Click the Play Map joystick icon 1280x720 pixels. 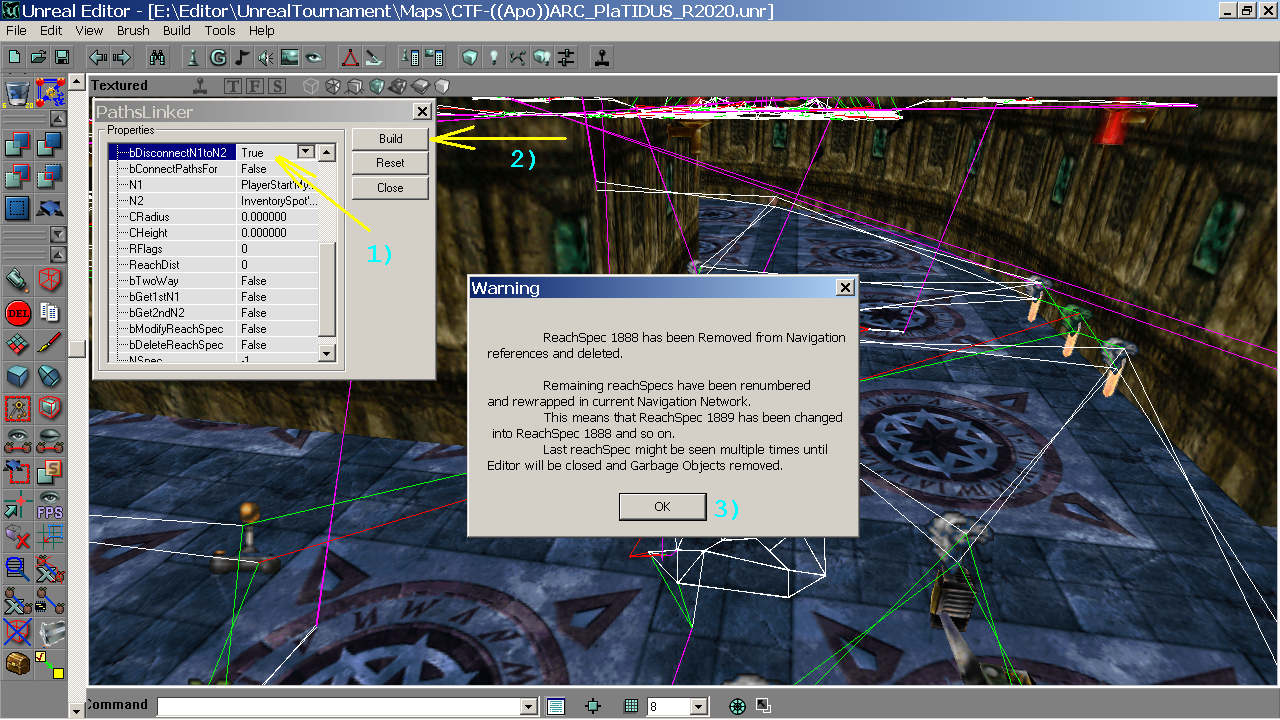602,57
